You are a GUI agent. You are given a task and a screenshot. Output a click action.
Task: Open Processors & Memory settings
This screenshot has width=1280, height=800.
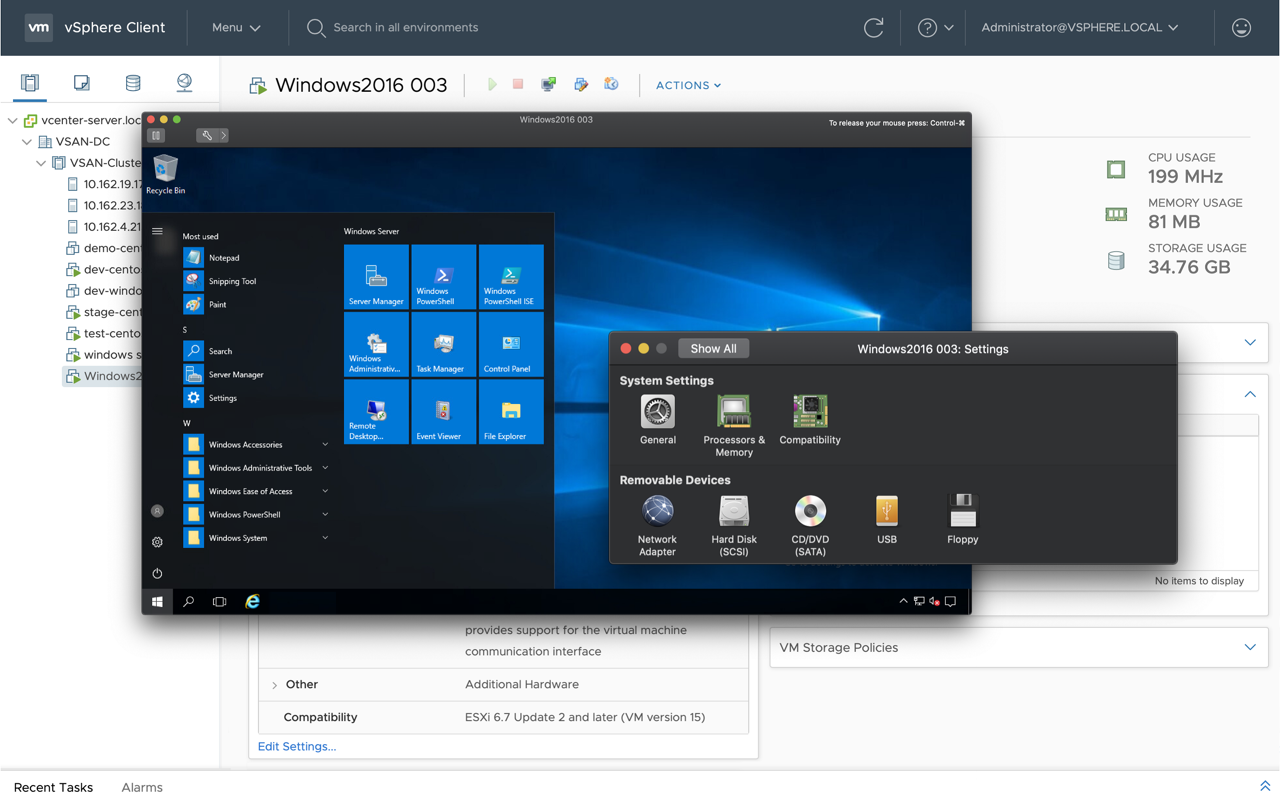tap(734, 426)
